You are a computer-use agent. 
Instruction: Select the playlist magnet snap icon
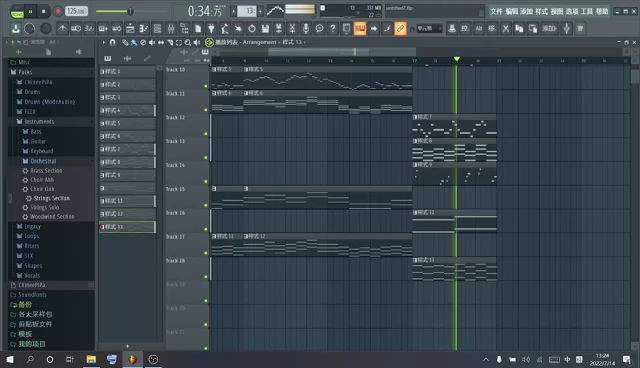pyautogui.click(x=113, y=42)
